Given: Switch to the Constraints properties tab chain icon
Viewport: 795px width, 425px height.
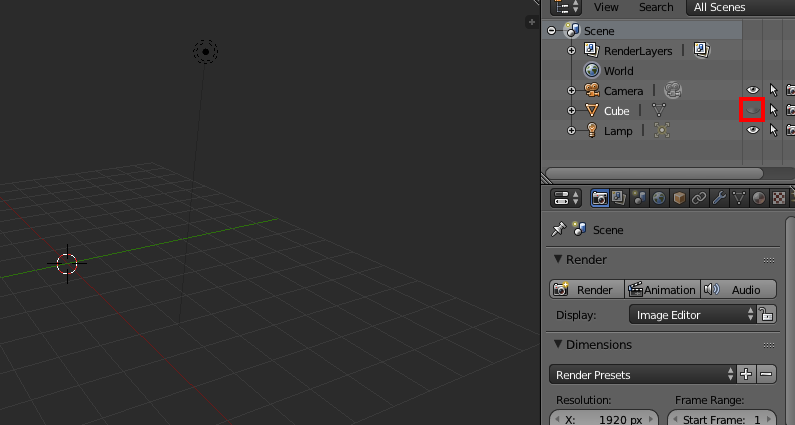Looking at the screenshot, I should point(699,198).
